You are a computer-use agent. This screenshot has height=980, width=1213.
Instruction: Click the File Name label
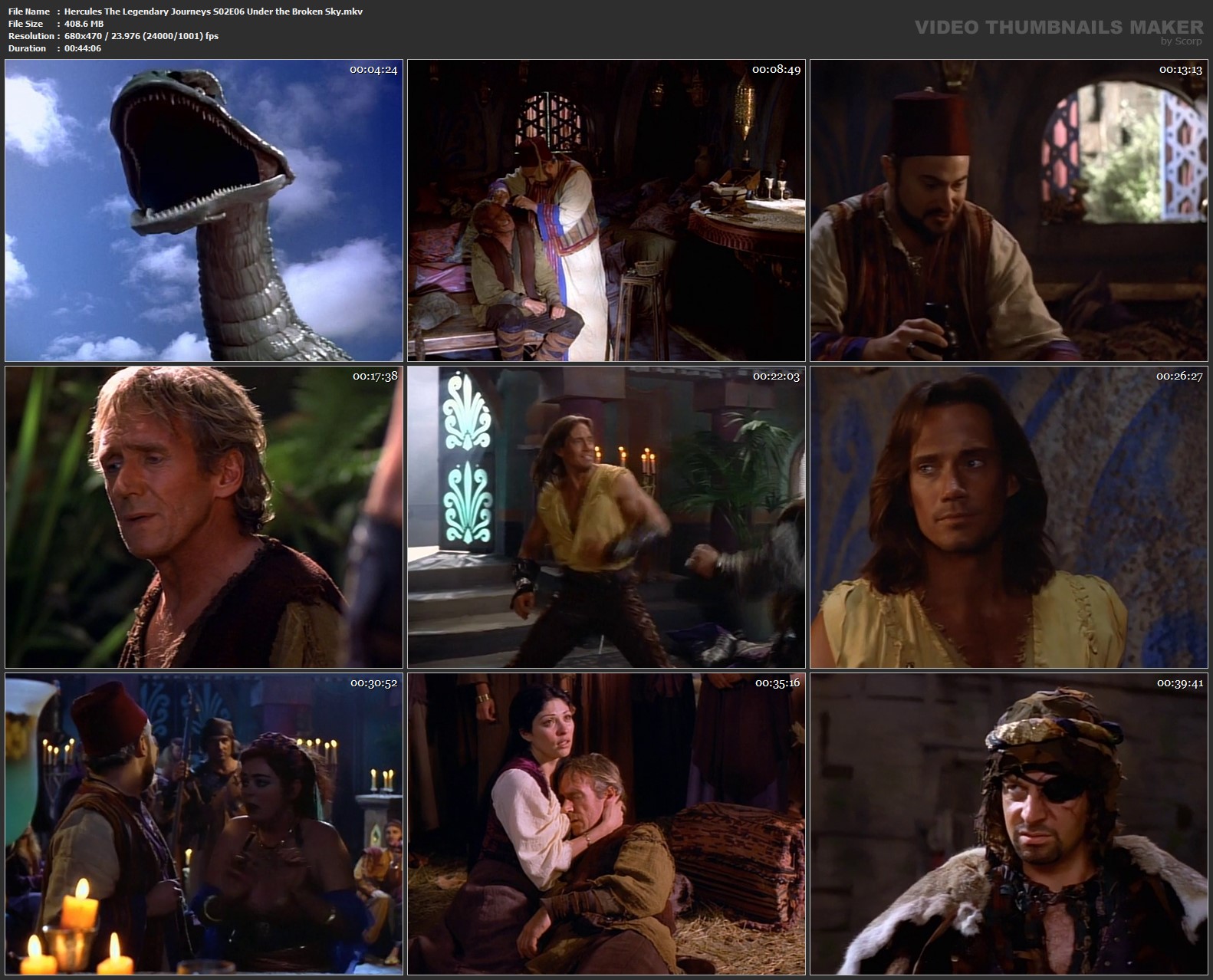[x=29, y=12]
